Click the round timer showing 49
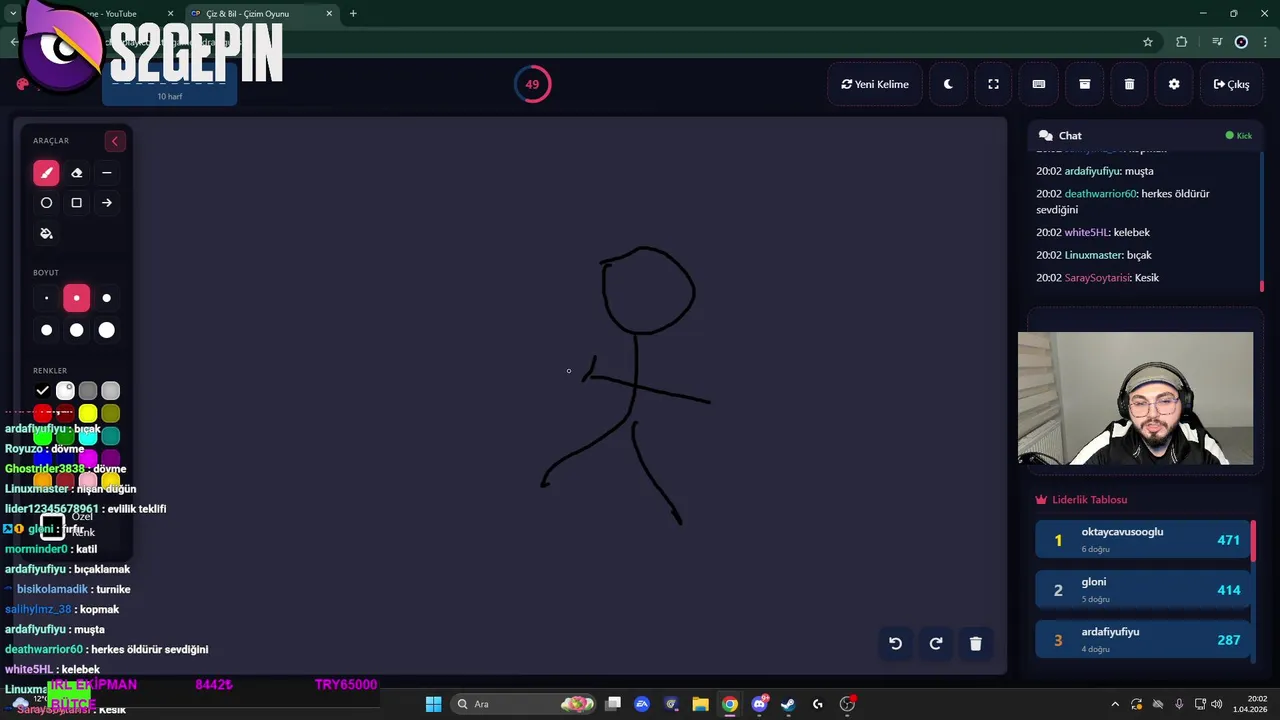1280x720 pixels. click(532, 84)
